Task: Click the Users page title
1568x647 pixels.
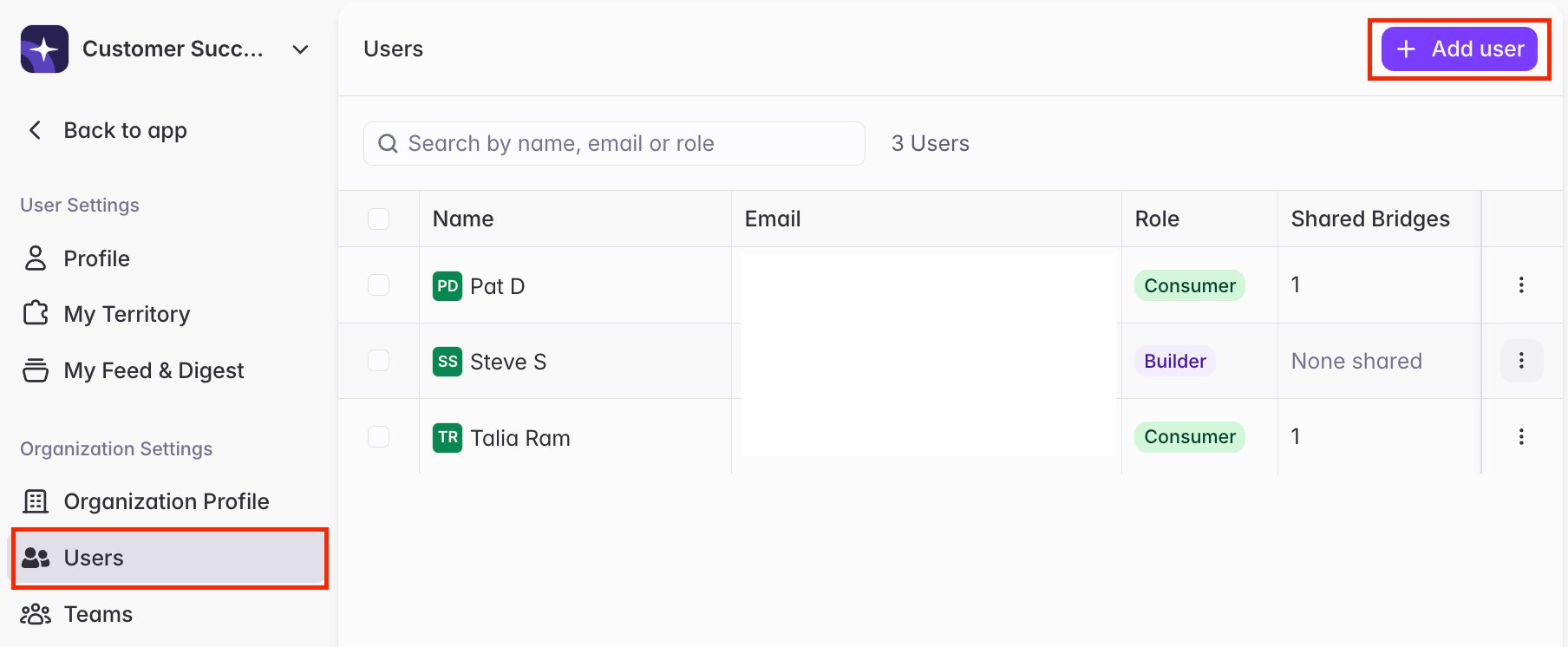Action: click(394, 49)
